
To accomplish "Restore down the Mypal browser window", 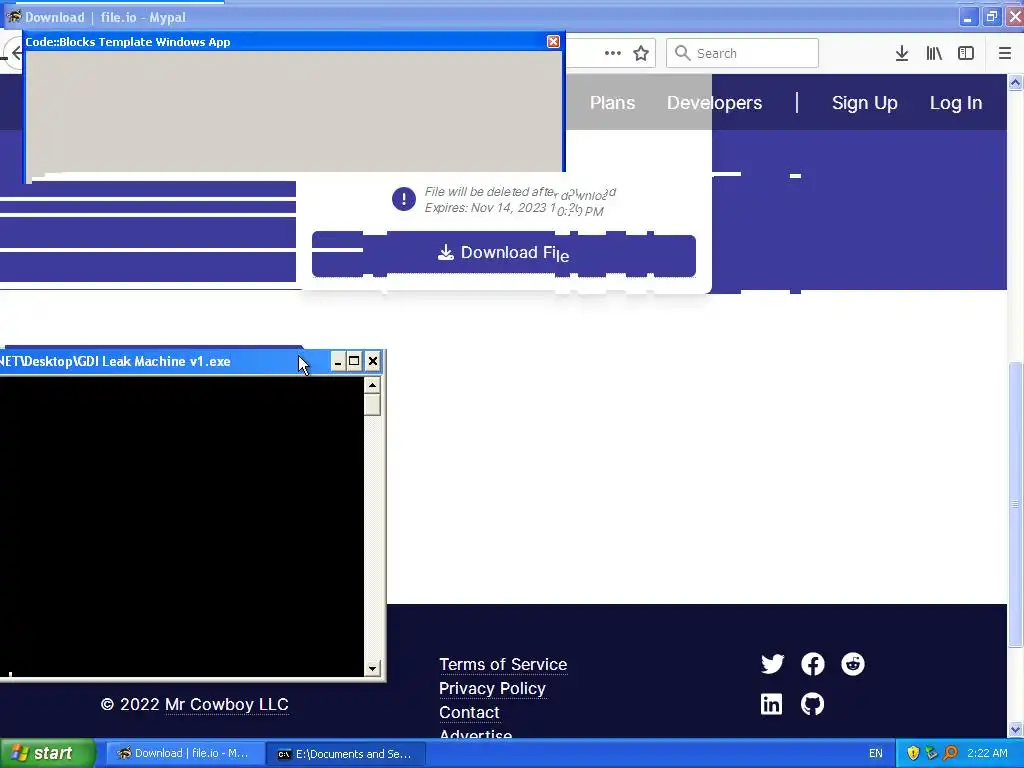I will tap(991, 17).
